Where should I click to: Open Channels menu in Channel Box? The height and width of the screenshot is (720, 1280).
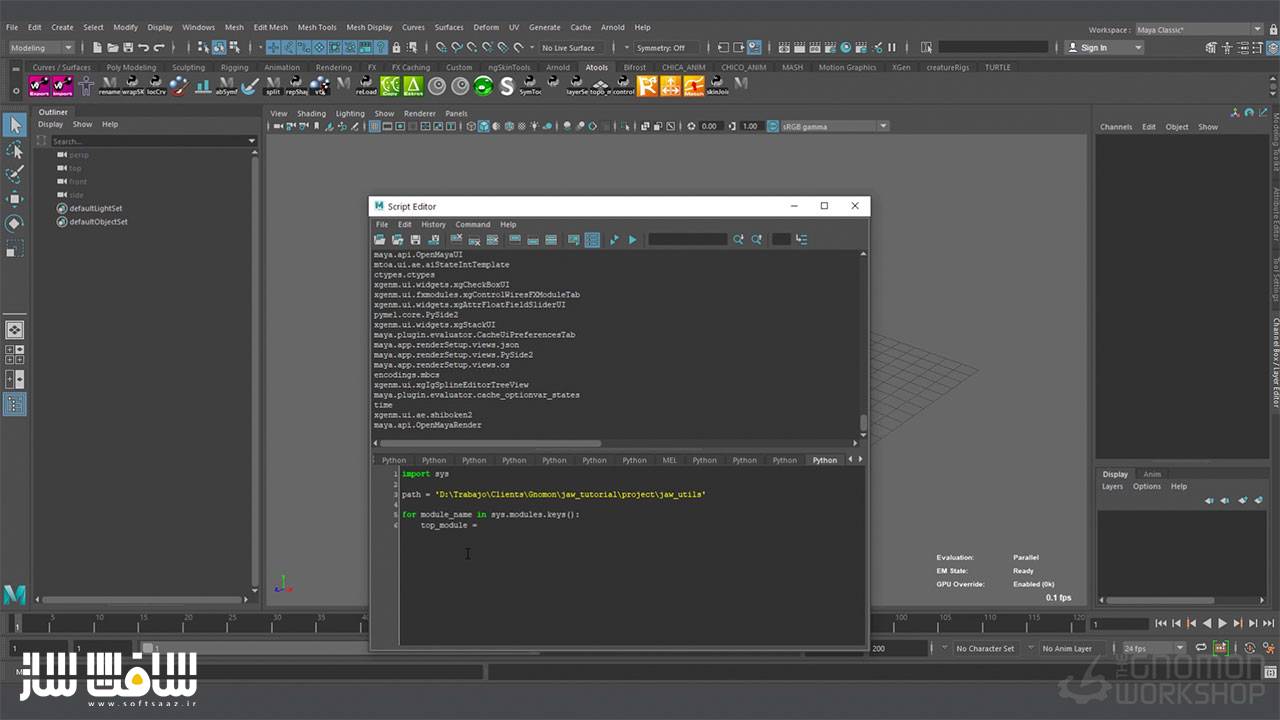click(1116, 127)
